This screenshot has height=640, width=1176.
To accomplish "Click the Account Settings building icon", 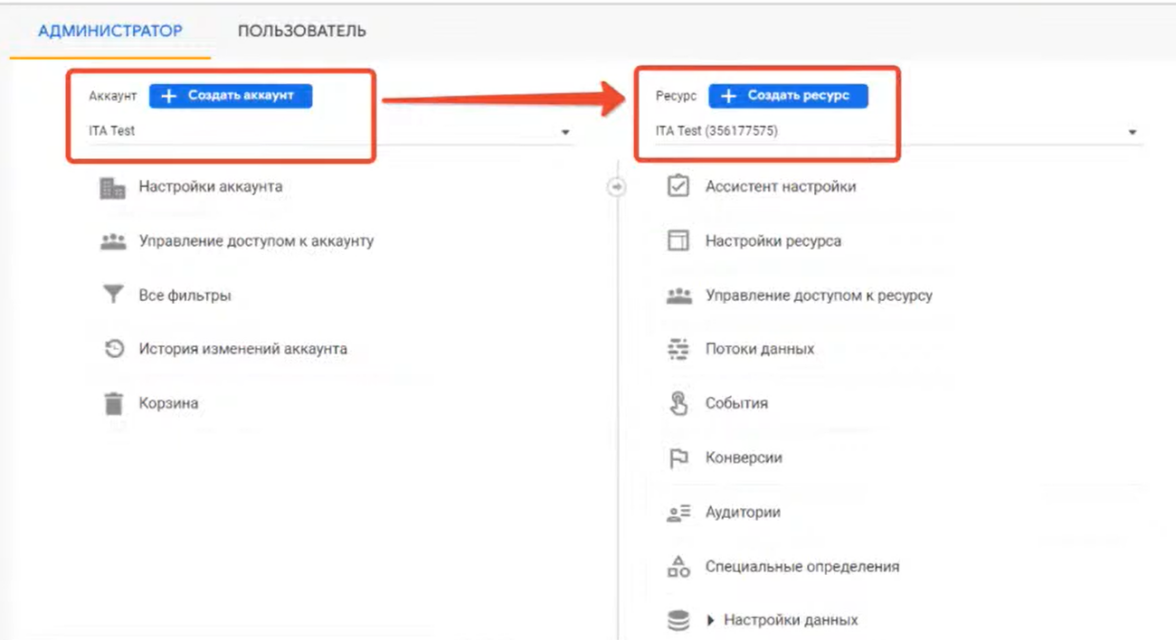I will [113, 187].
